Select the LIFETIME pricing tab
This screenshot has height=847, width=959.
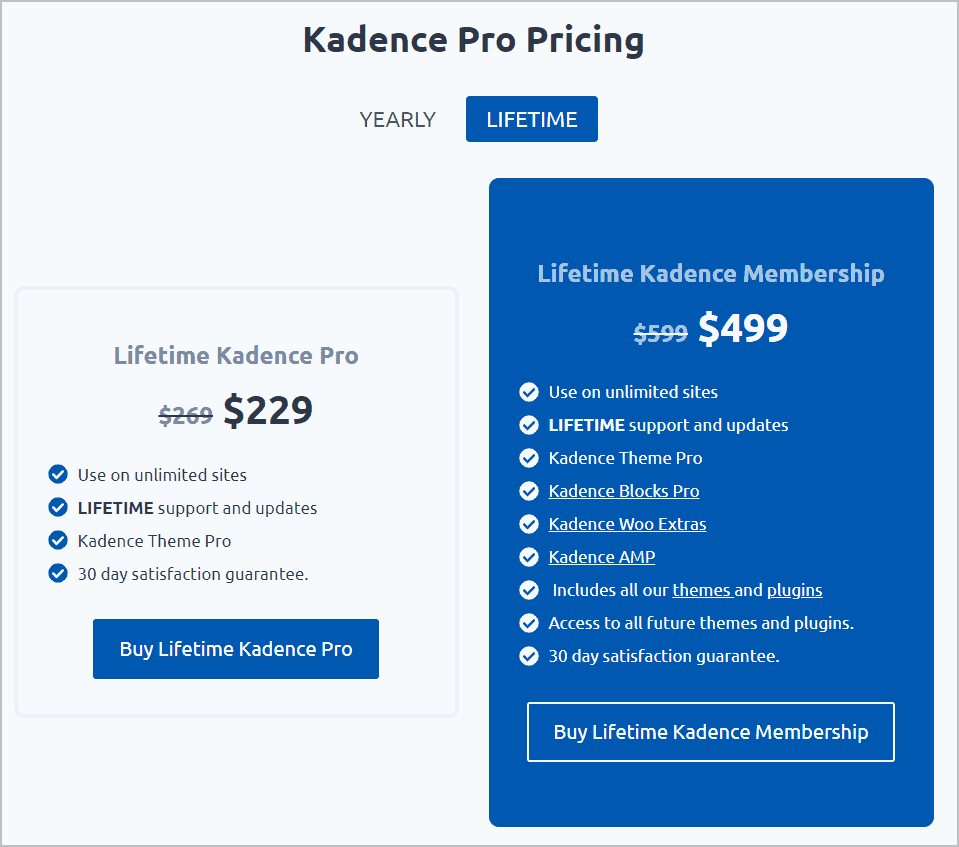coord(531,118)
